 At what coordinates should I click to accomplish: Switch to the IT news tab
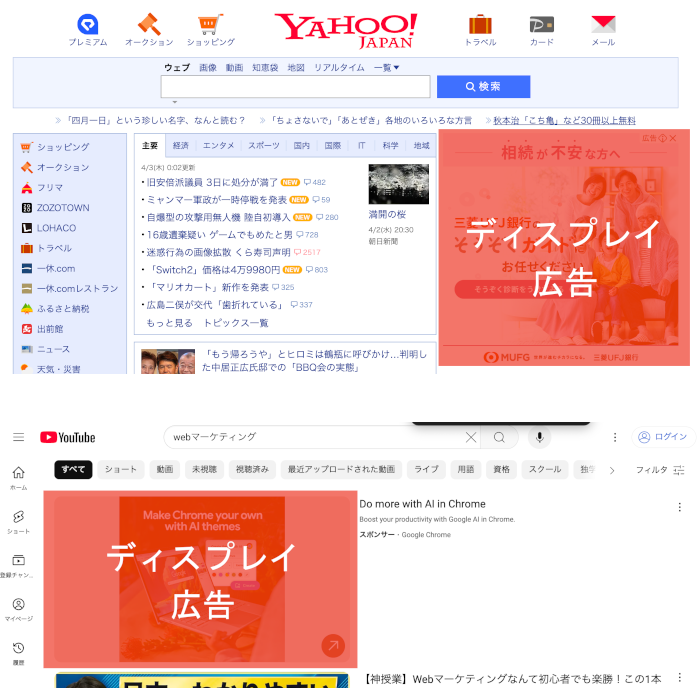(x=361, y=146)
